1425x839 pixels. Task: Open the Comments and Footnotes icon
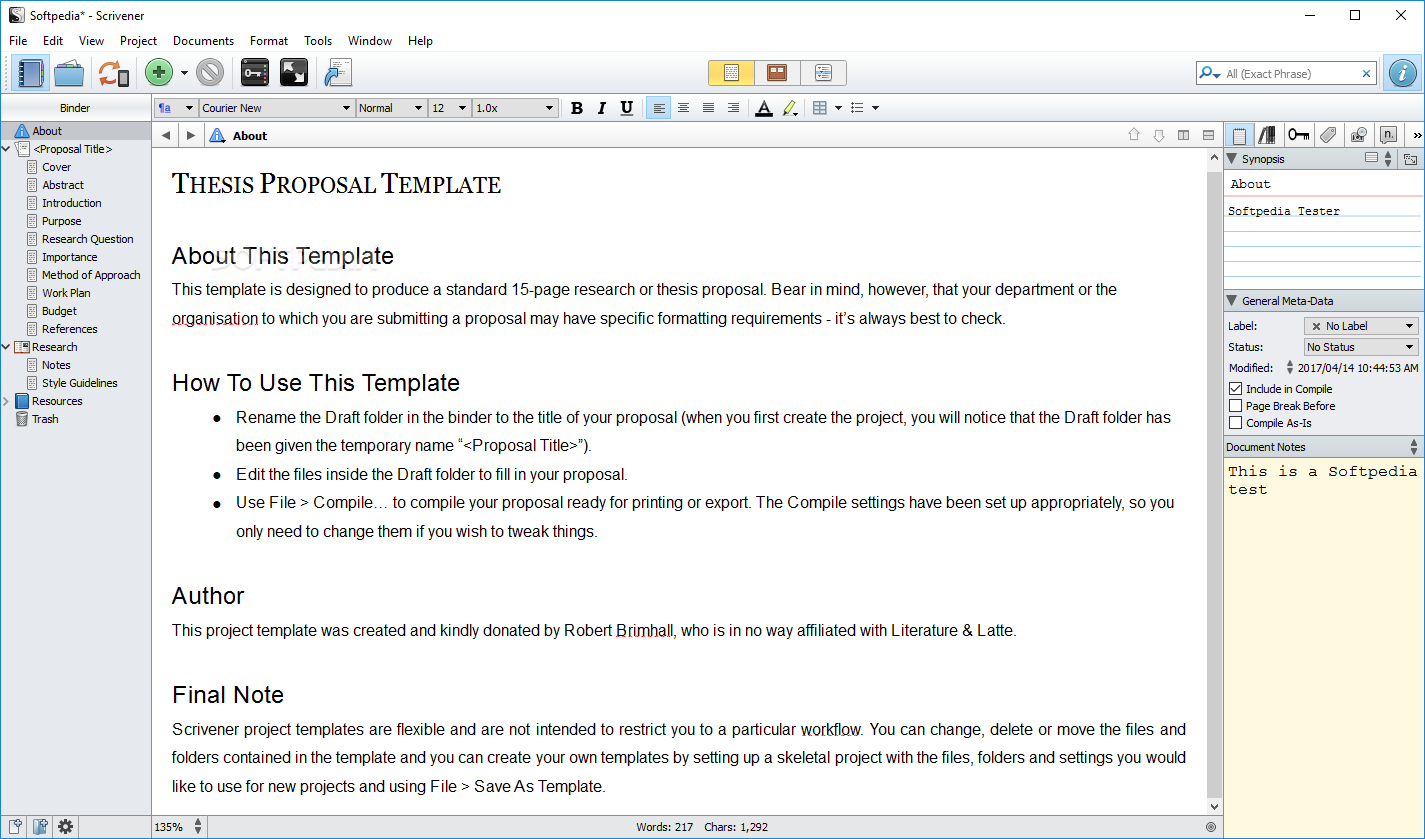click(1388, 135)
